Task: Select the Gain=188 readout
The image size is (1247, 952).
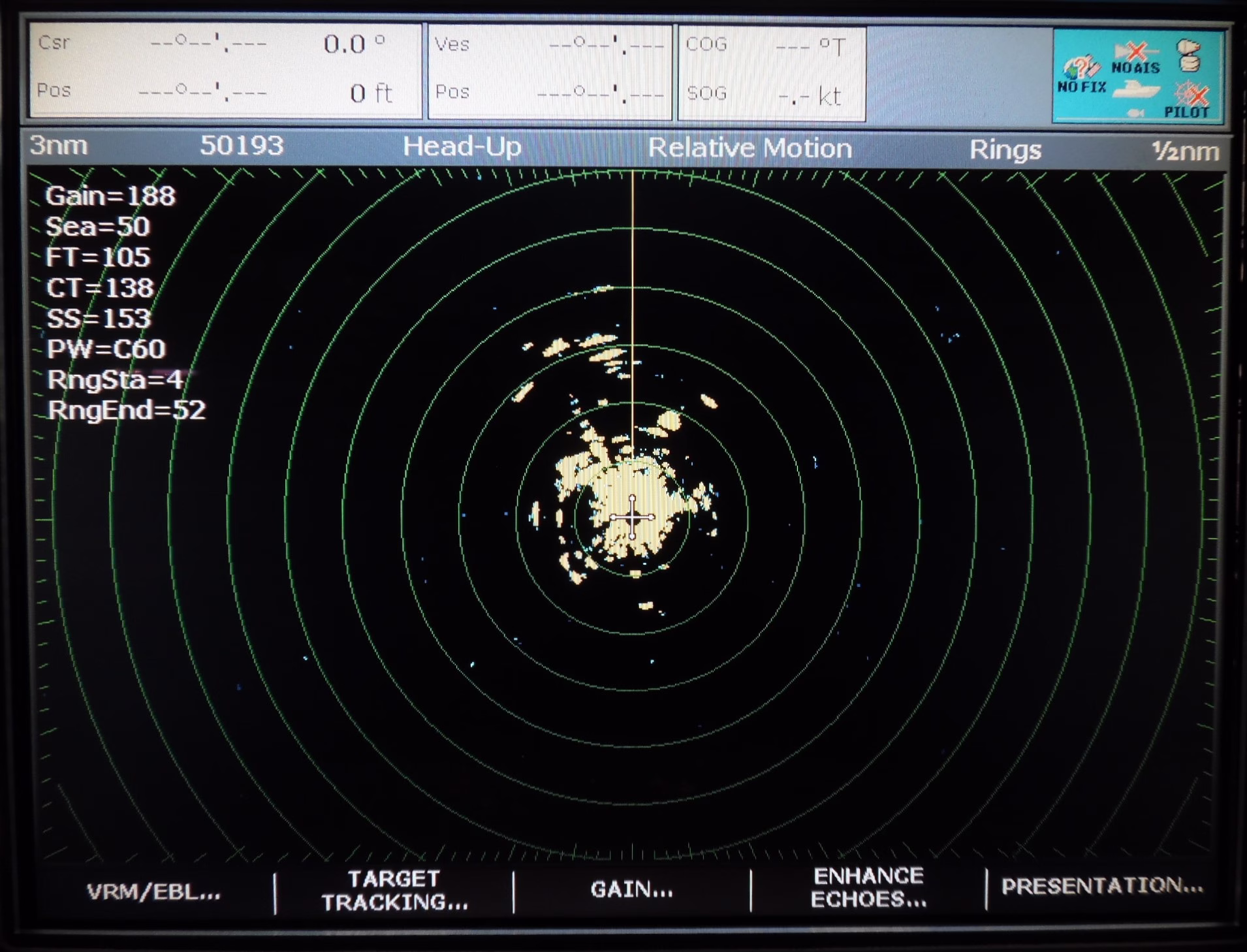Action: [x=110, y=196]
